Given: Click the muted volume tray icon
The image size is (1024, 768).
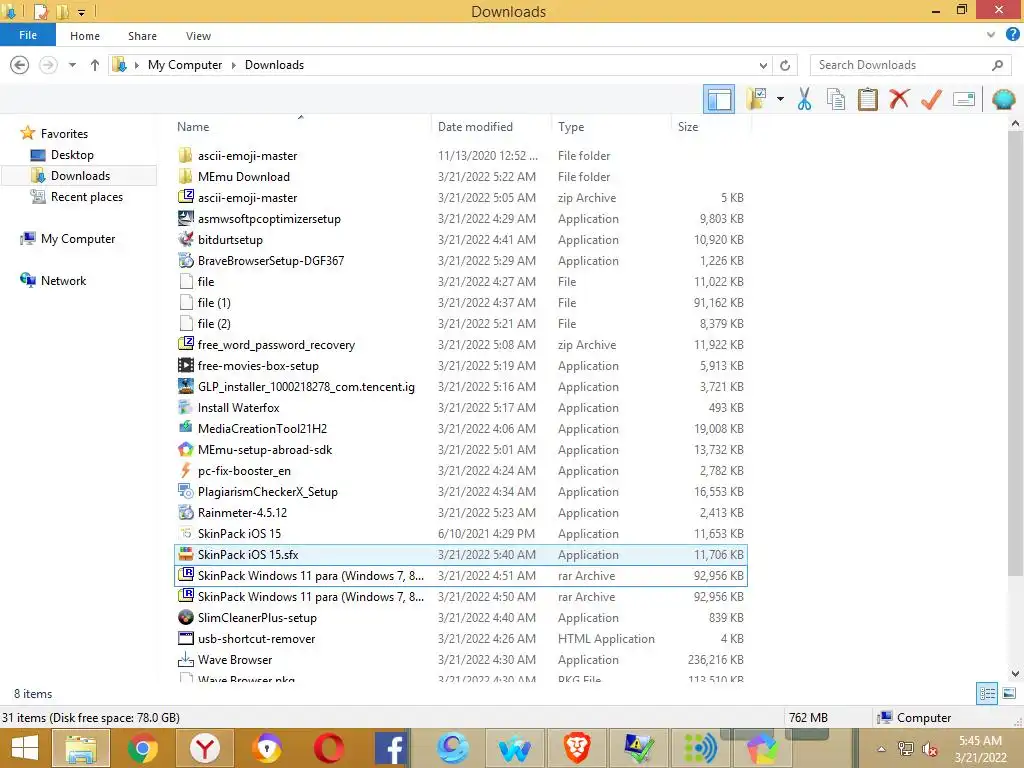Looking at the screenshot, I should click(x=929, y=749).
